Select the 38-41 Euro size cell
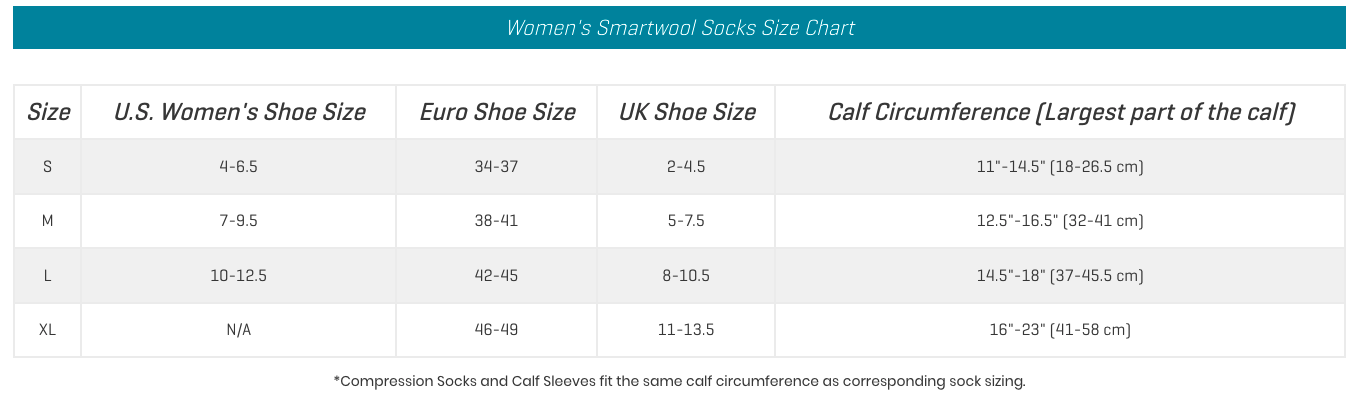The image size is (1365, 405). (497, 221)
